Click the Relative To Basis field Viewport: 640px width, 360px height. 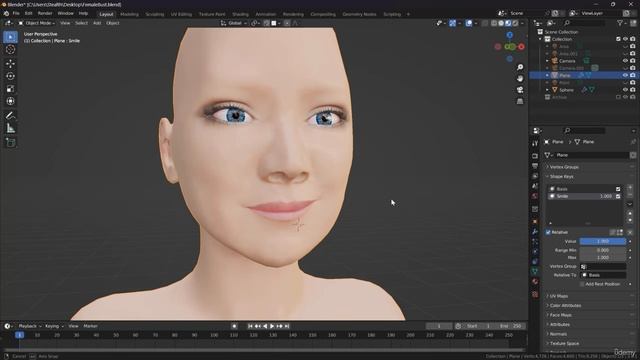pyautogui.click(x=603, y=275)
